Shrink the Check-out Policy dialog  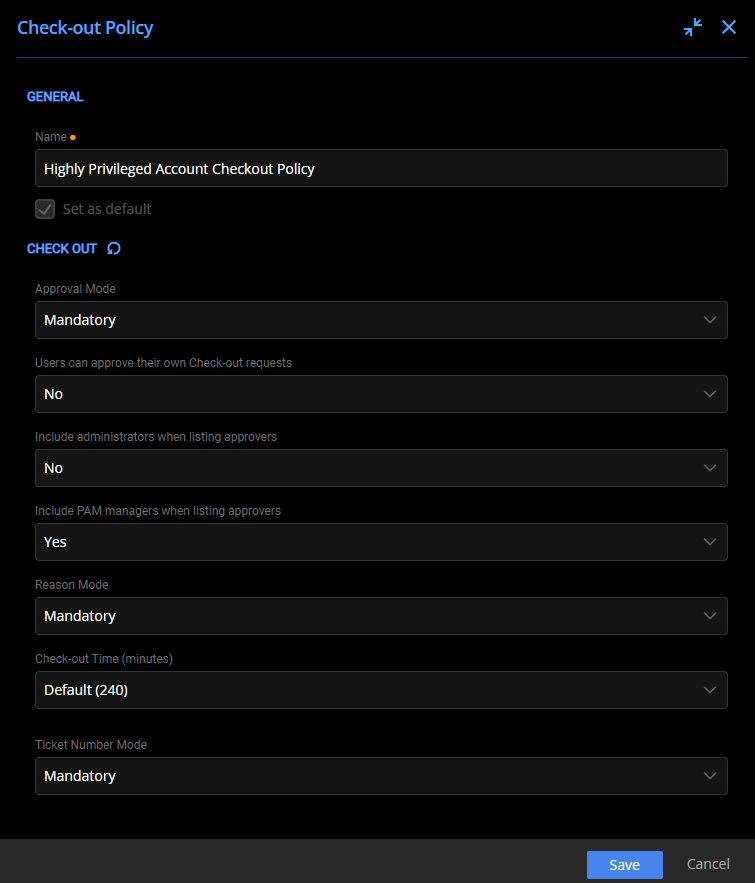point(692,28)
